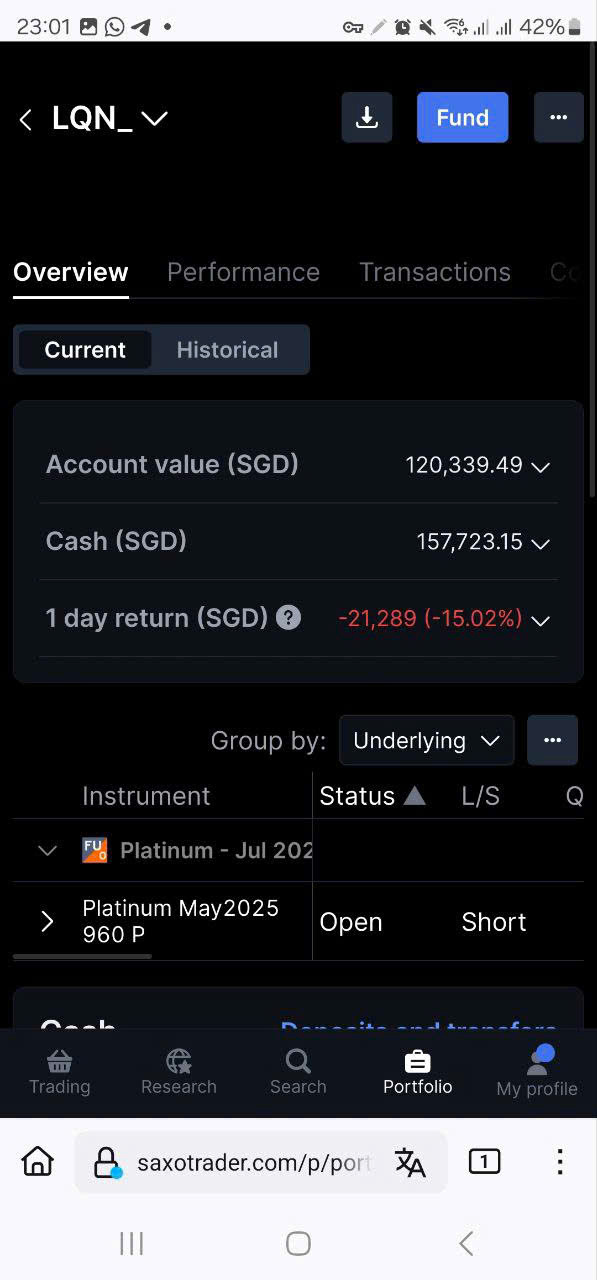
Task: Open the Trading basket icon
Action: click(59, 1061)
